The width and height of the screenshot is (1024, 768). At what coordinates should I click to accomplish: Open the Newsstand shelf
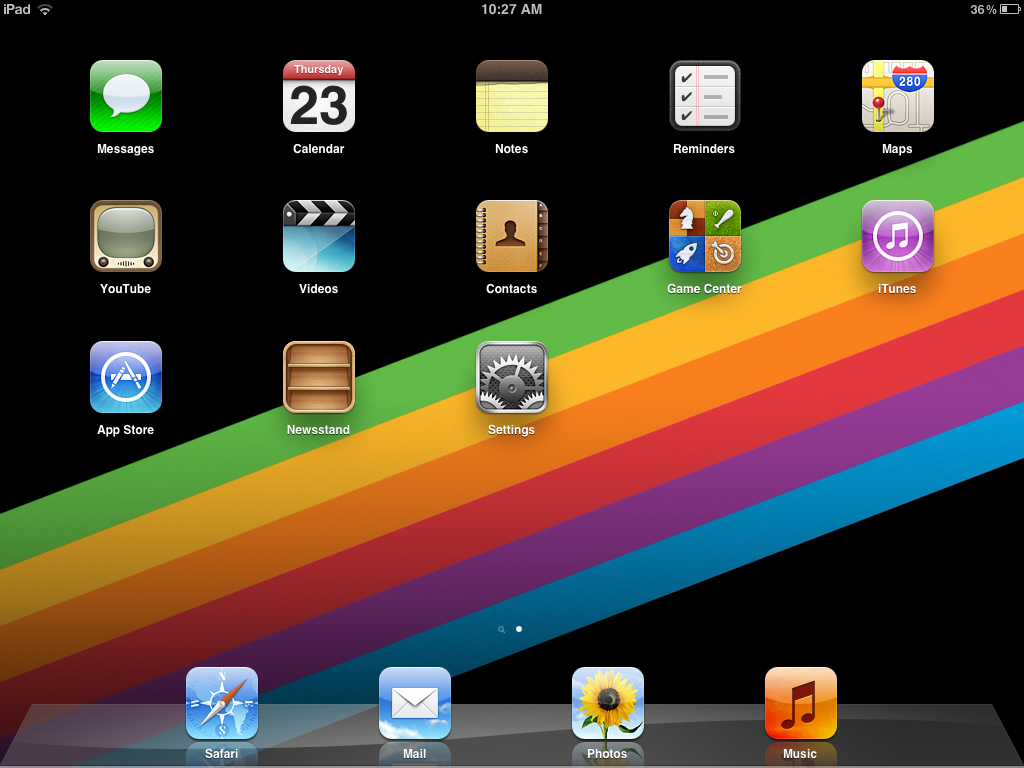point(318,377)
